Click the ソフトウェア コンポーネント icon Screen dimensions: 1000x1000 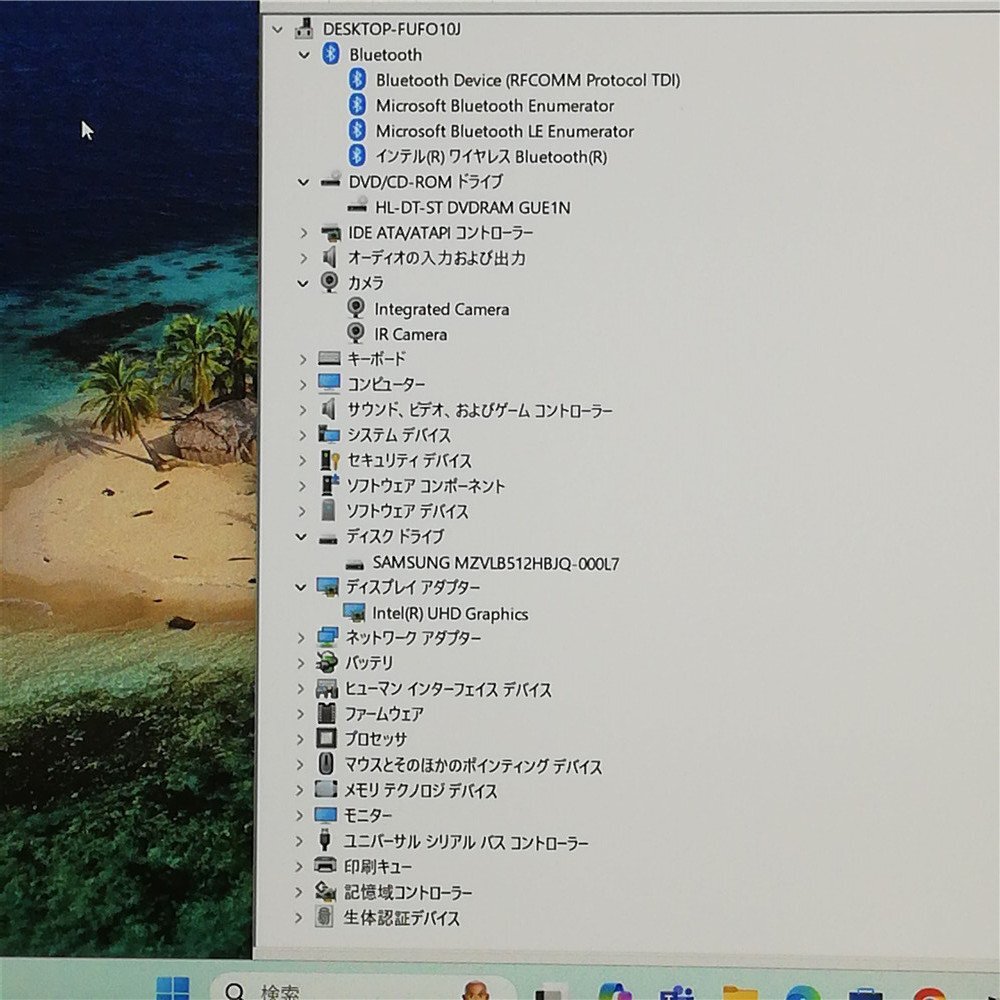(x=329, y=485)
